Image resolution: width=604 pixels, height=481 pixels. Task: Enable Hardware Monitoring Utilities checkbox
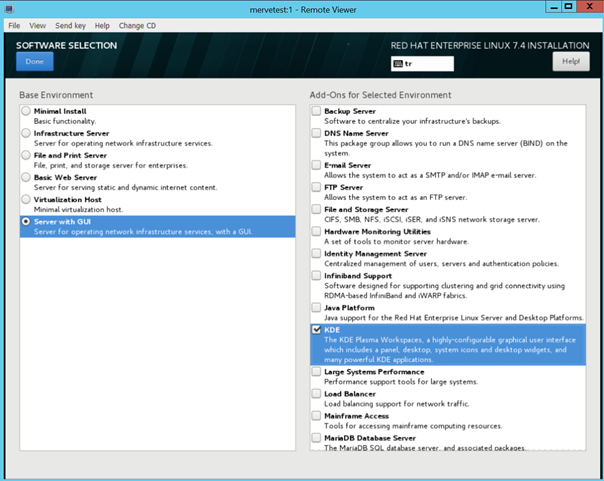(x=316, y=231)
